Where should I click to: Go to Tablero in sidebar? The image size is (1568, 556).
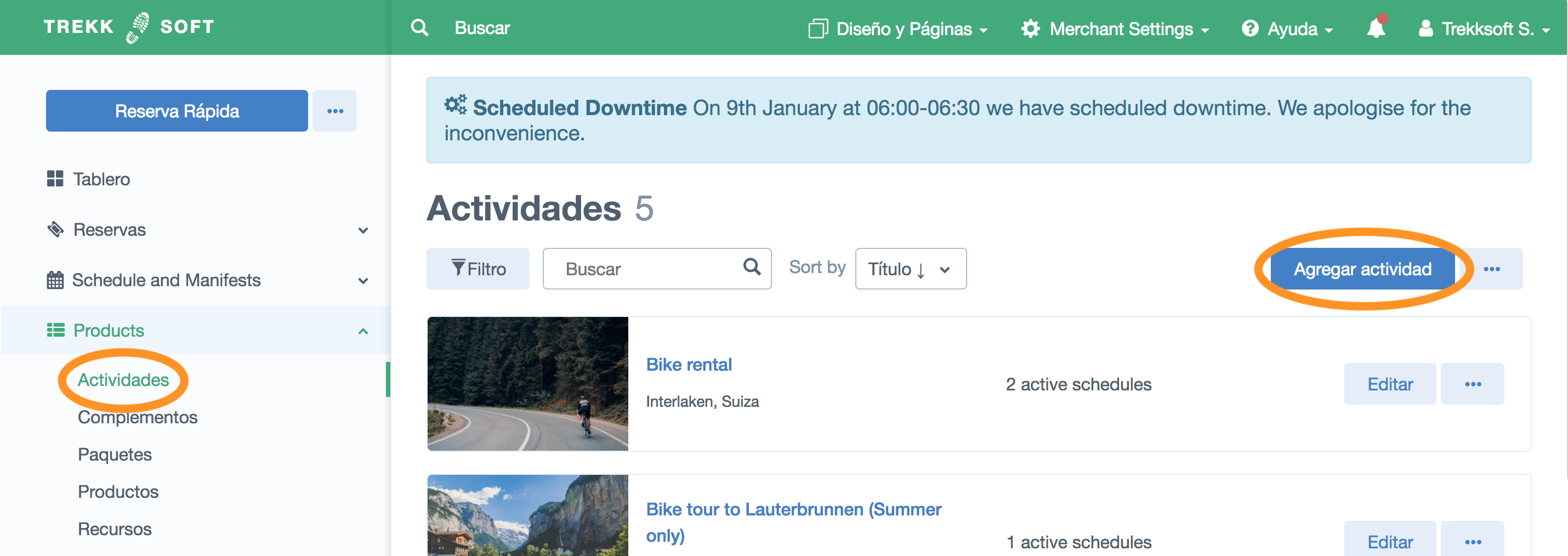[101, 179]
